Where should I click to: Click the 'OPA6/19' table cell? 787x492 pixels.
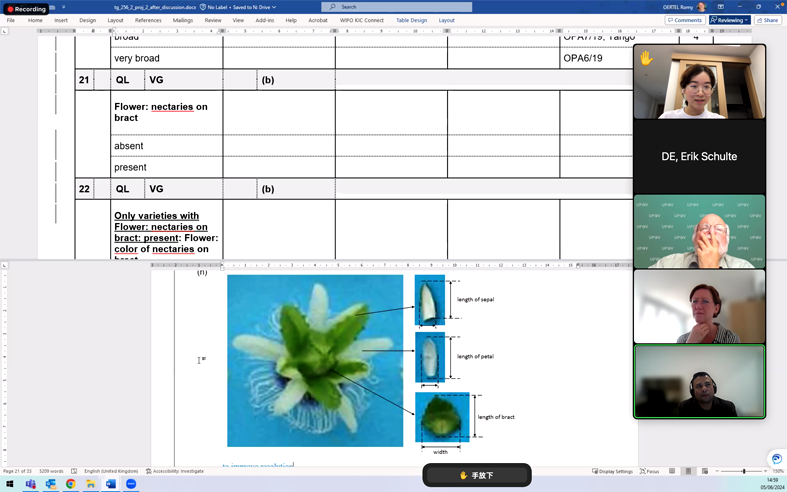[596, 58]
